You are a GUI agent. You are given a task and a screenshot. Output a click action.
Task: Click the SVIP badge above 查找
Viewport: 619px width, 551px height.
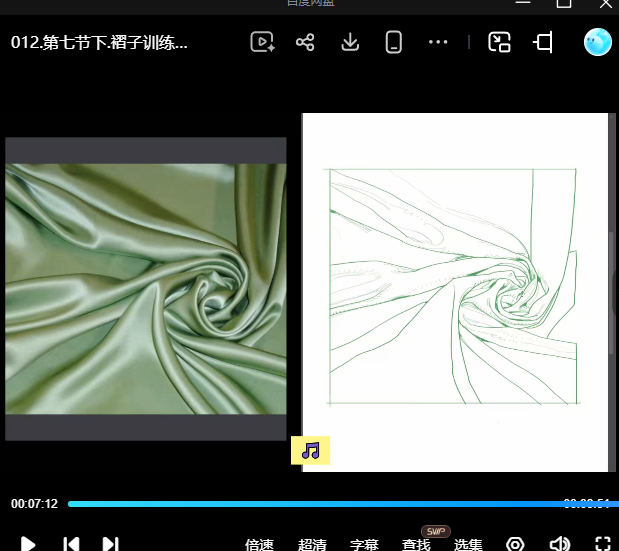(436, 531)
